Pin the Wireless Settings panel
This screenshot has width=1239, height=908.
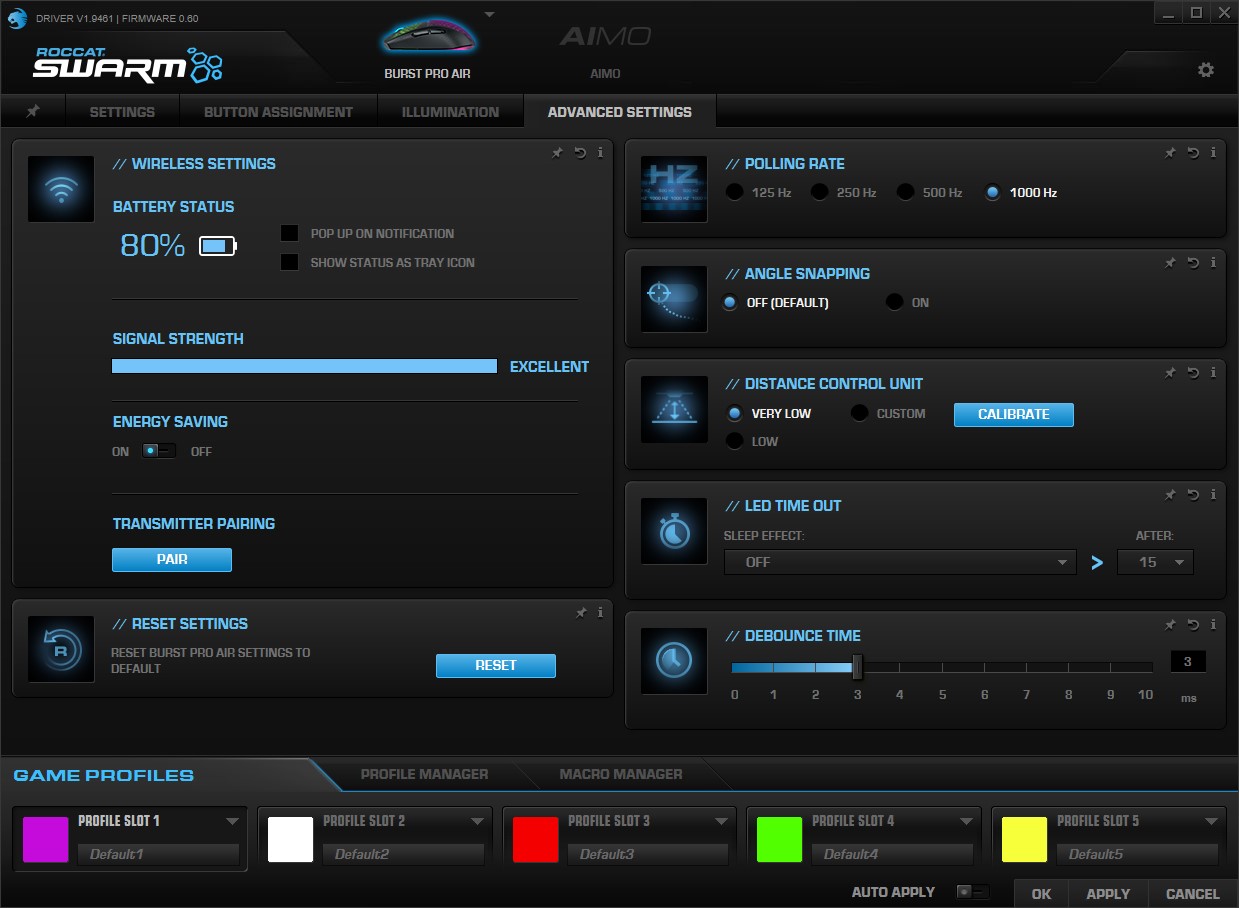point(558,153)
